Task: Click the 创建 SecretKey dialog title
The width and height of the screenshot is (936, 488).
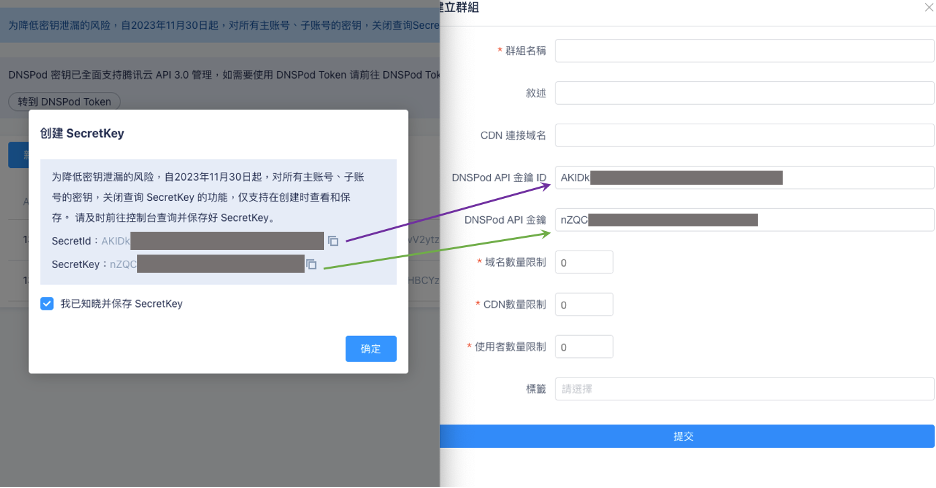Action: [82, 133]
